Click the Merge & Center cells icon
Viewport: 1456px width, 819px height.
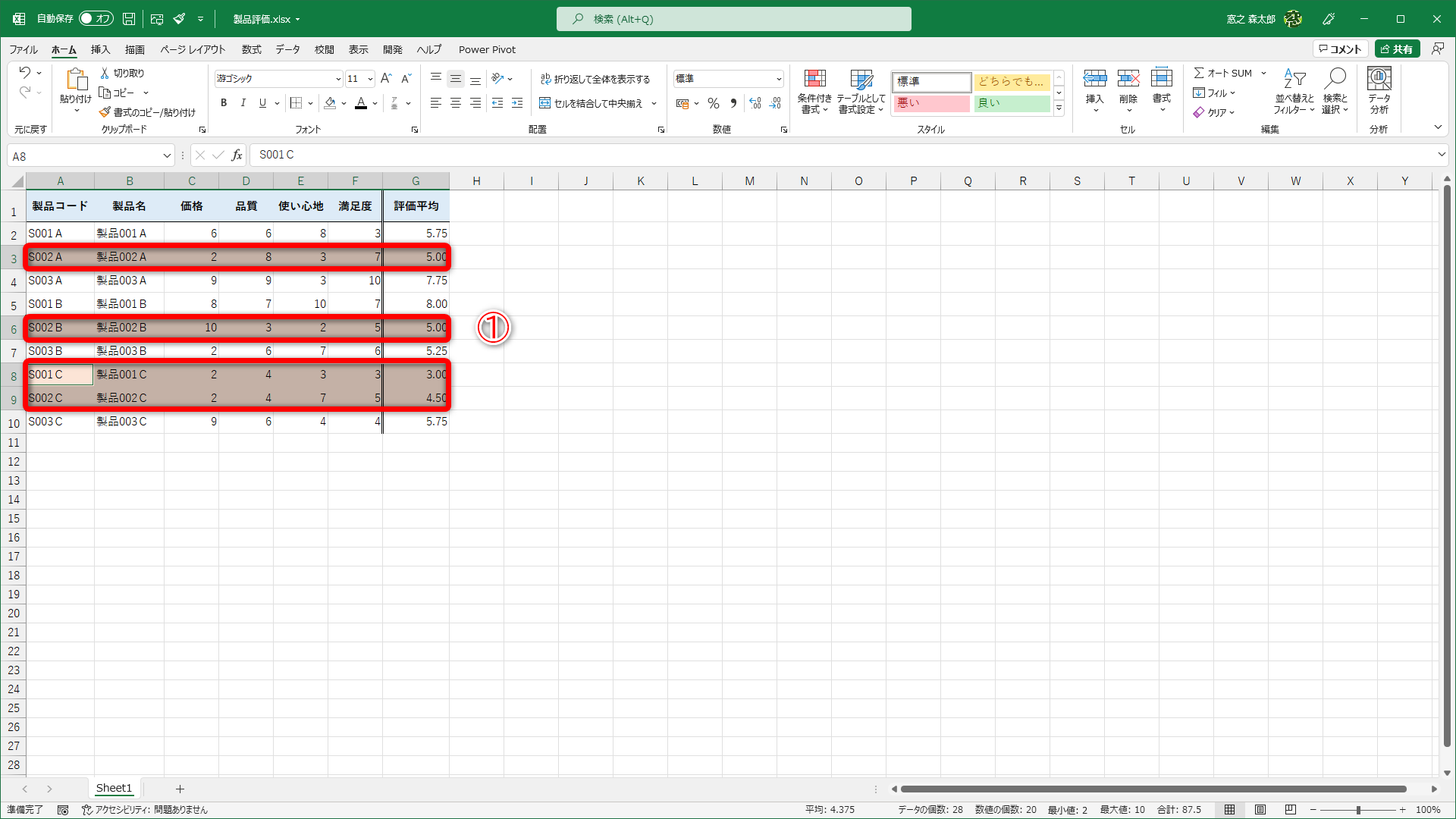pyautogui.click(x=545, y=103)
